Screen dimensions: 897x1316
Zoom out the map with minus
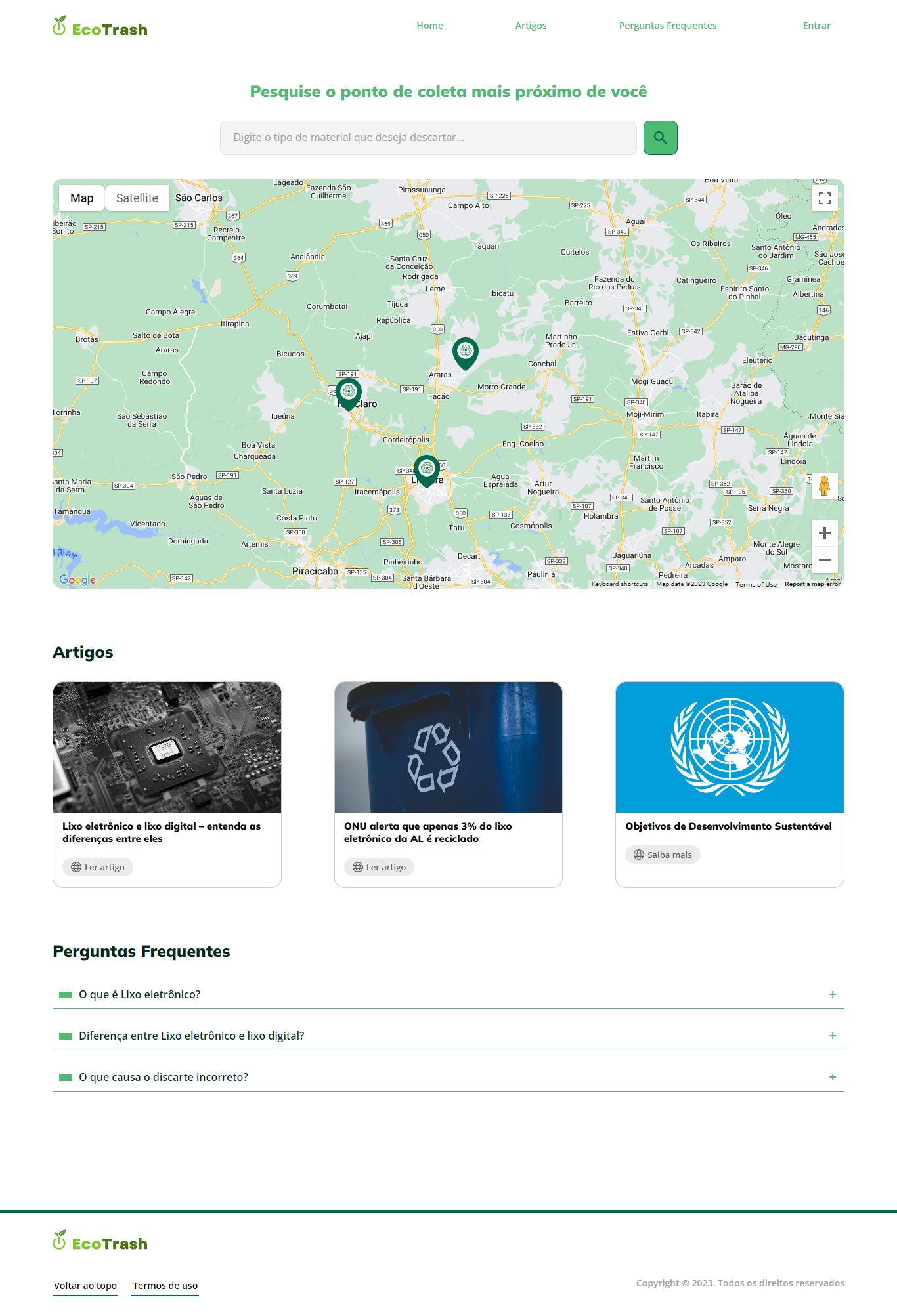pos(825,560)
